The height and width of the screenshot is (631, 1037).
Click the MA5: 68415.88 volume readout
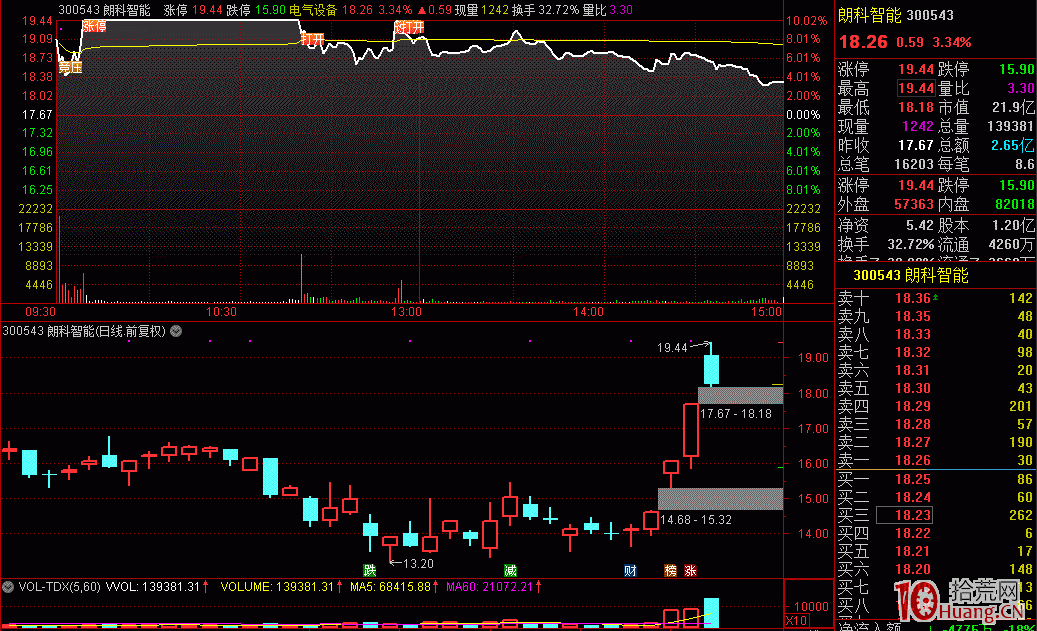[390, 587]
